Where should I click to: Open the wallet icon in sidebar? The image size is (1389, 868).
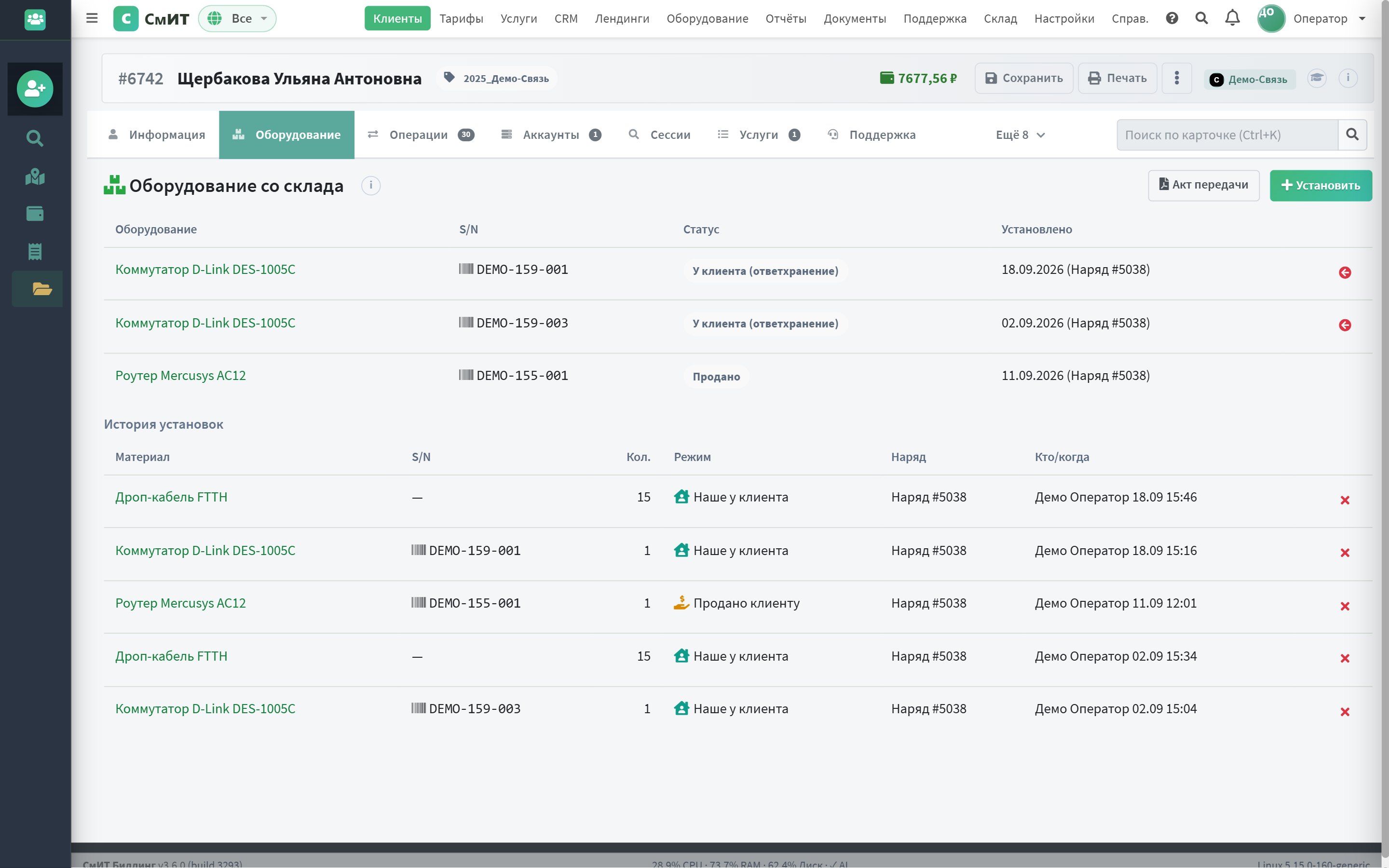click(35, 214)
